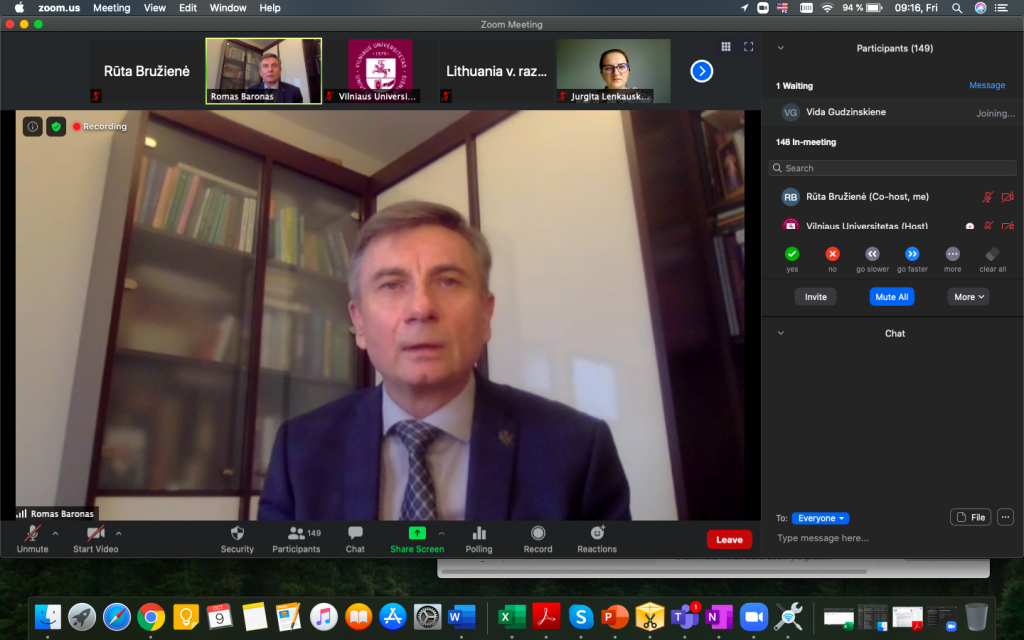
Task: Open the Everyone recipient dropdown
Action: click(820, 518)
